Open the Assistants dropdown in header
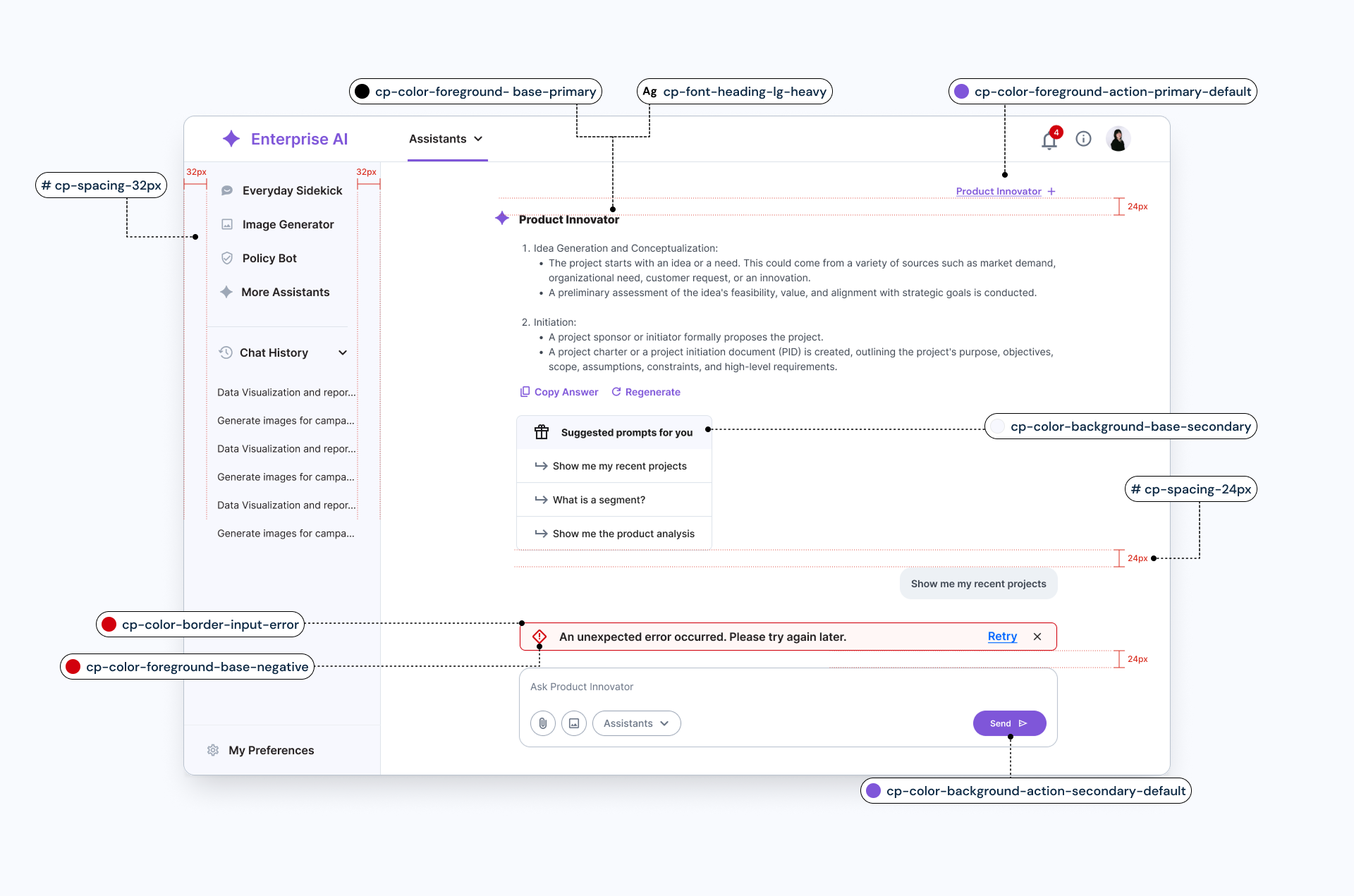This screenshot has height=896, width=1354. 446,139
